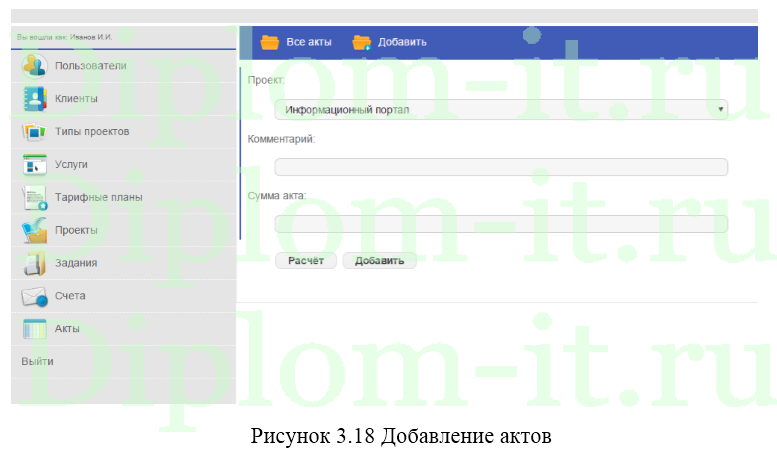The height and width of the screenshot is (460, 777).
Task: Click the Клиенты address book icon
Action: [x=35, y=99]
